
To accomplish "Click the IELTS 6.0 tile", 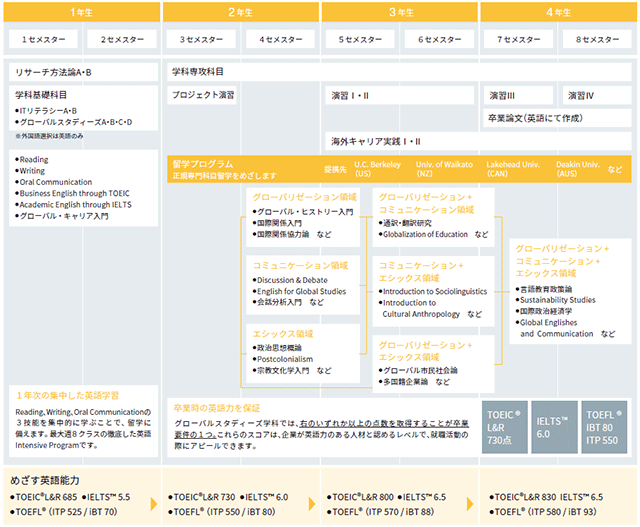I will [x=554, y=427].
